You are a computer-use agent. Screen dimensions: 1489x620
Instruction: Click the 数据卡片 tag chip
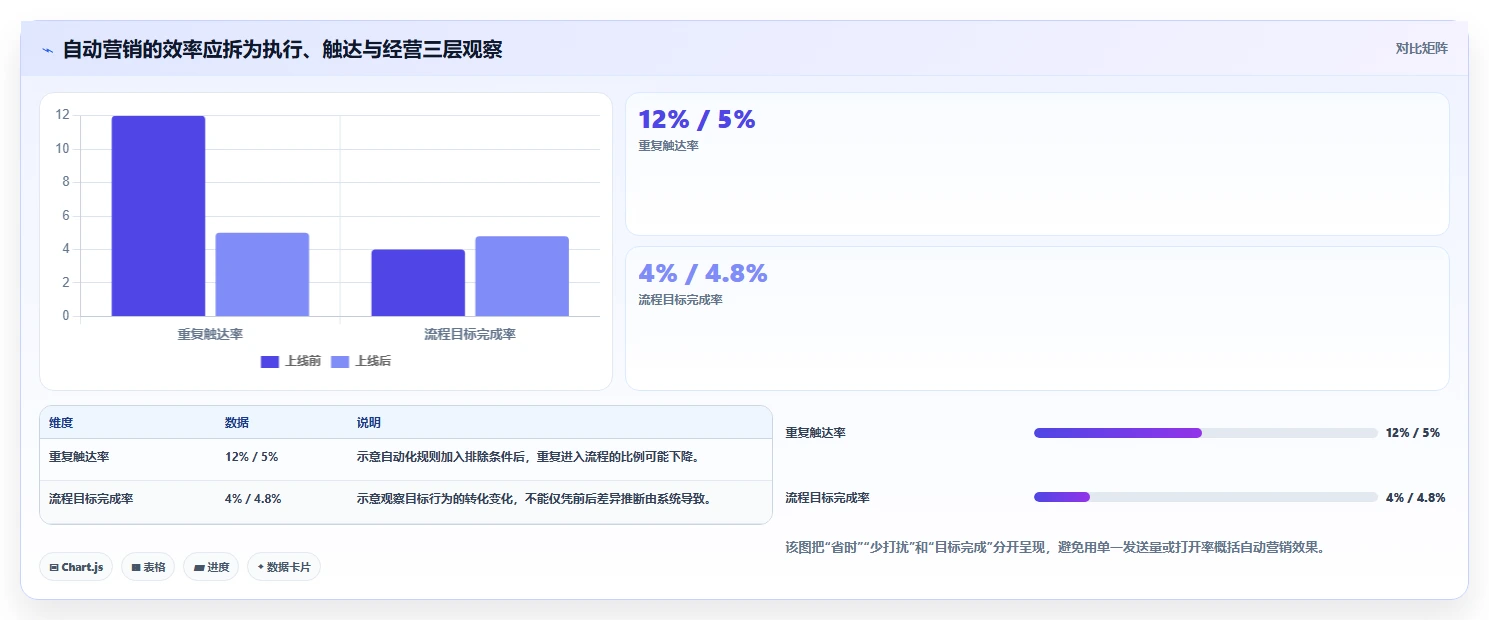click(284, 567)
